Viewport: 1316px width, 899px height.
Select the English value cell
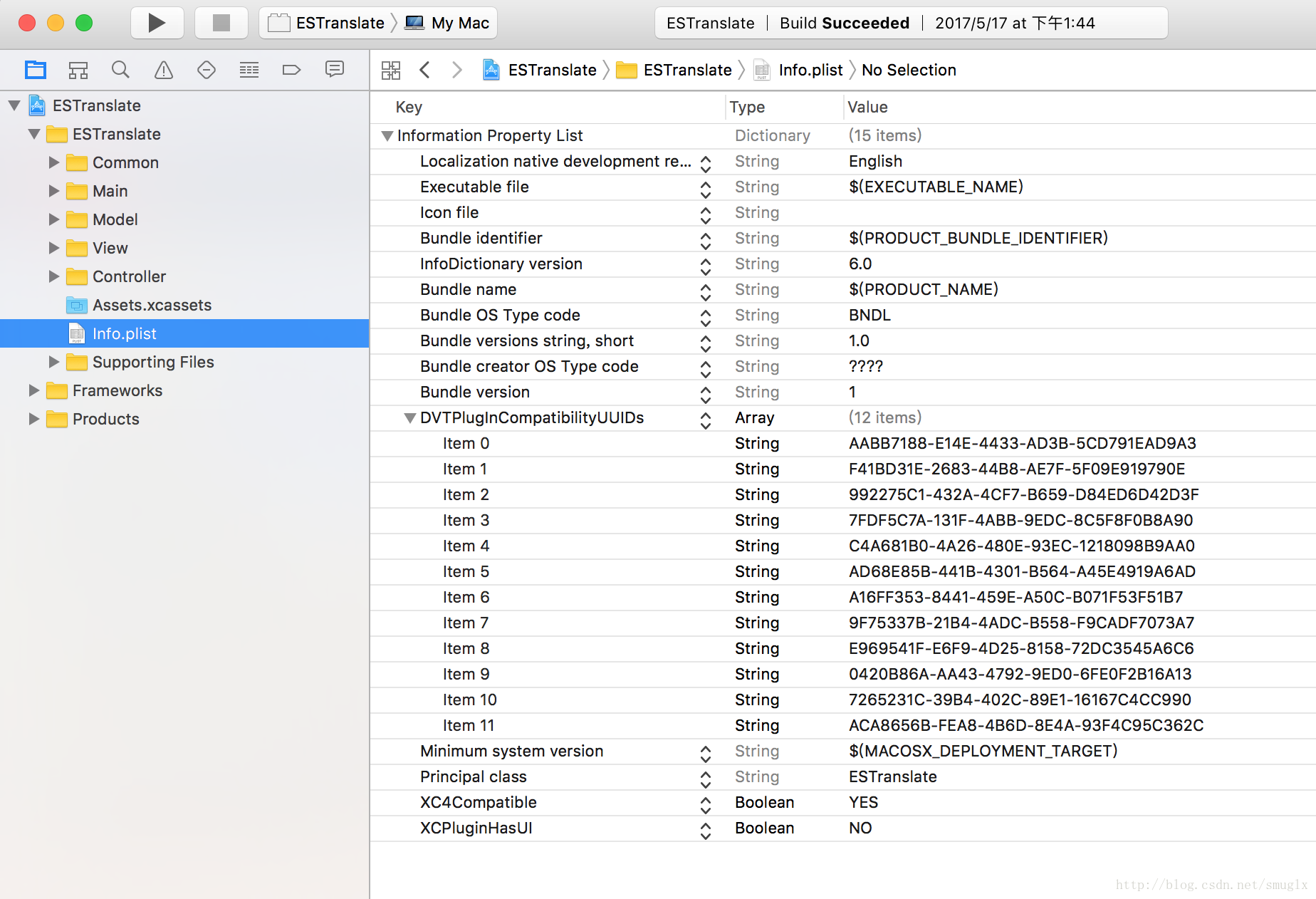(x=875, y=161)
